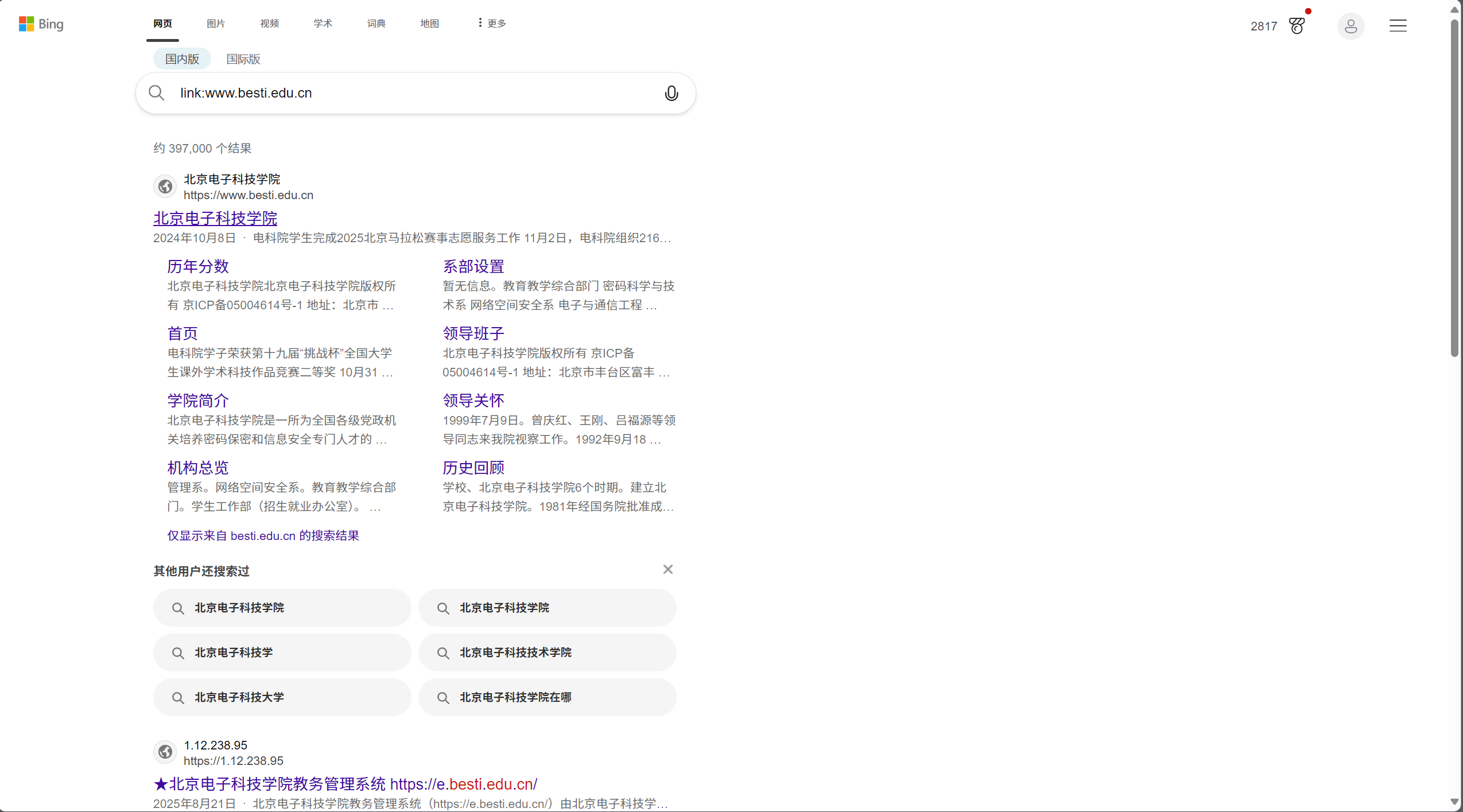Viewport: 1463px width, 812px height.
Task: Click inside the search query box
Action: coord(402,93)
